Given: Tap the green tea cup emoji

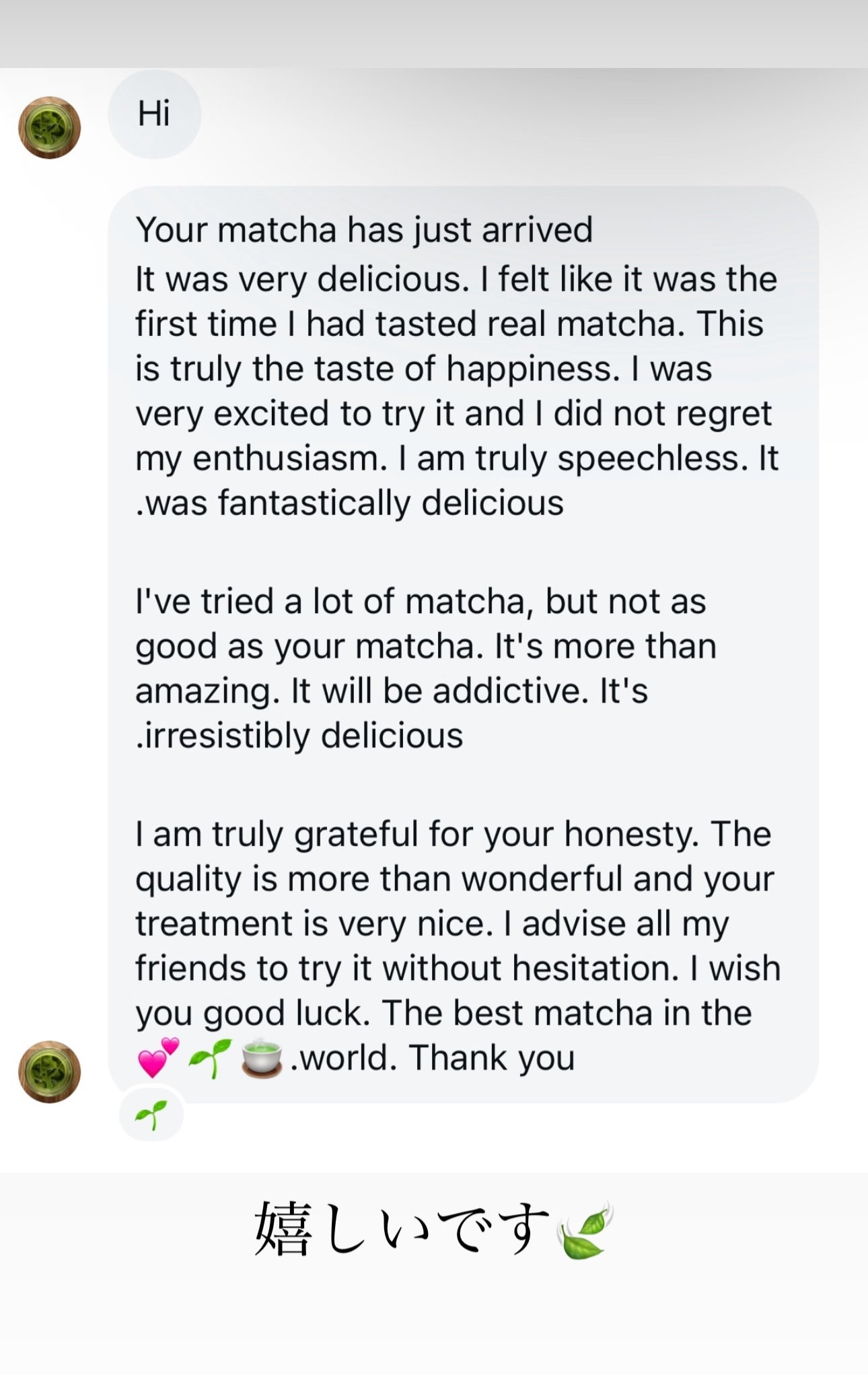Looking at the screenshot, I should pos(262,1058).
